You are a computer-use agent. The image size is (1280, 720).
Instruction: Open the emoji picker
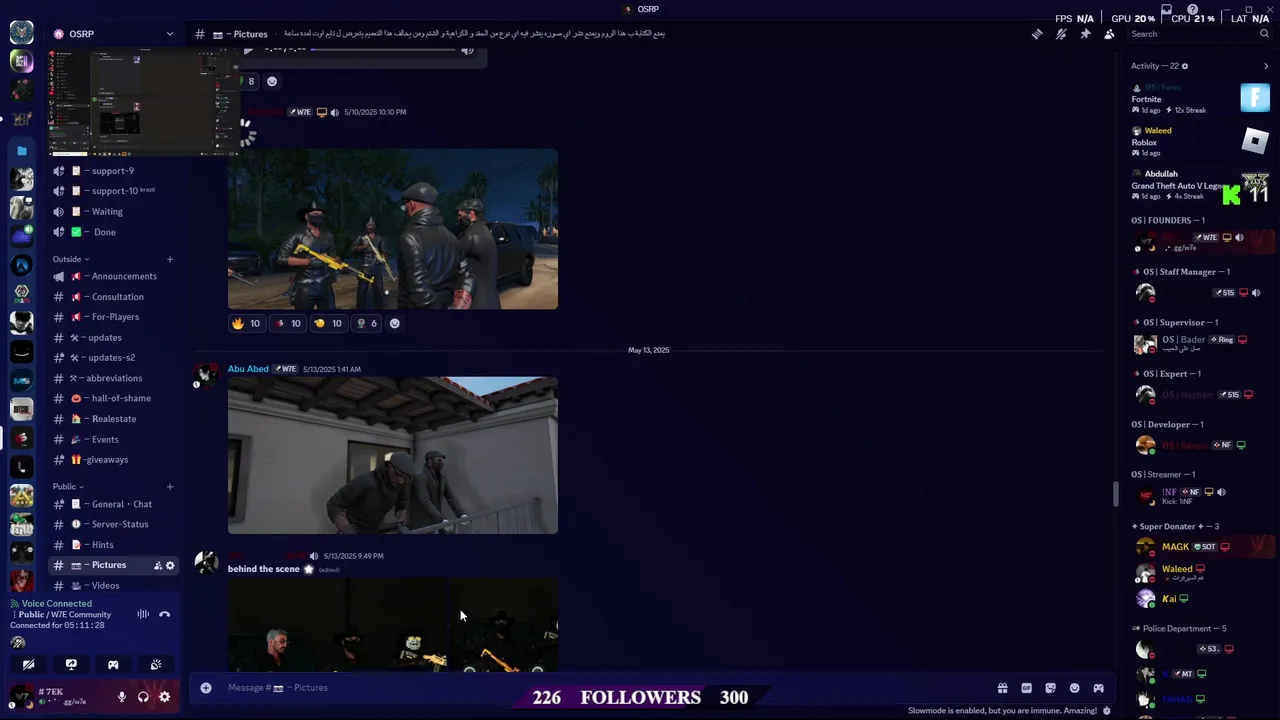coord(1074,688)
